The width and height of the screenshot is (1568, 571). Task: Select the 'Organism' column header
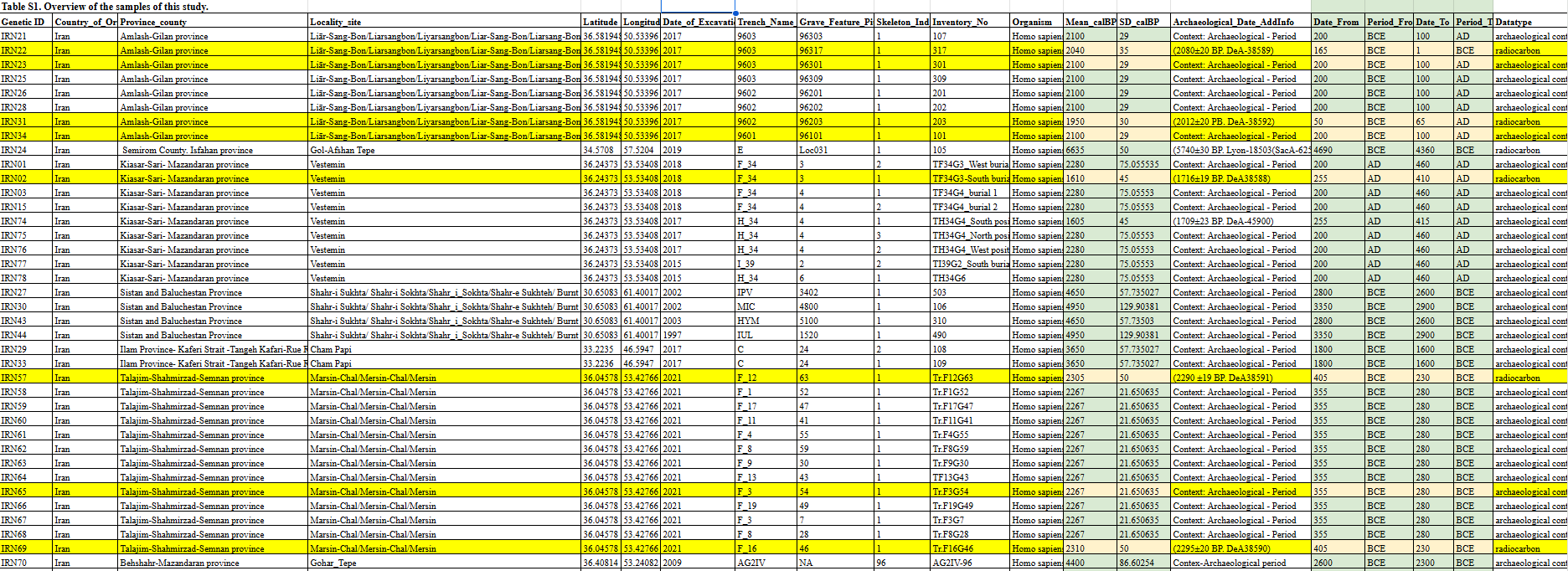coord(1036,22)
